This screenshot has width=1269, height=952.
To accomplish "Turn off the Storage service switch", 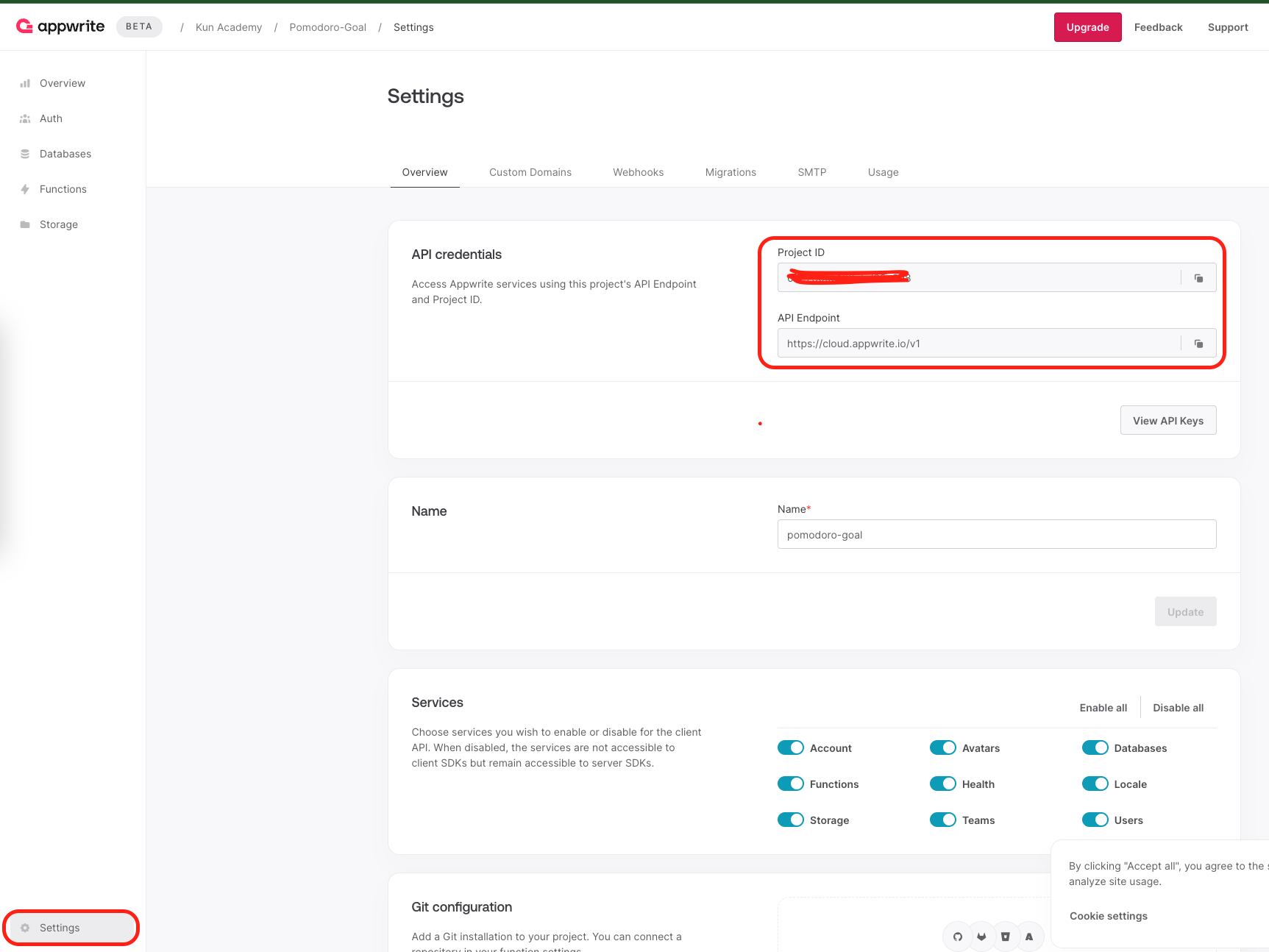I will click(x=791, y=820).
